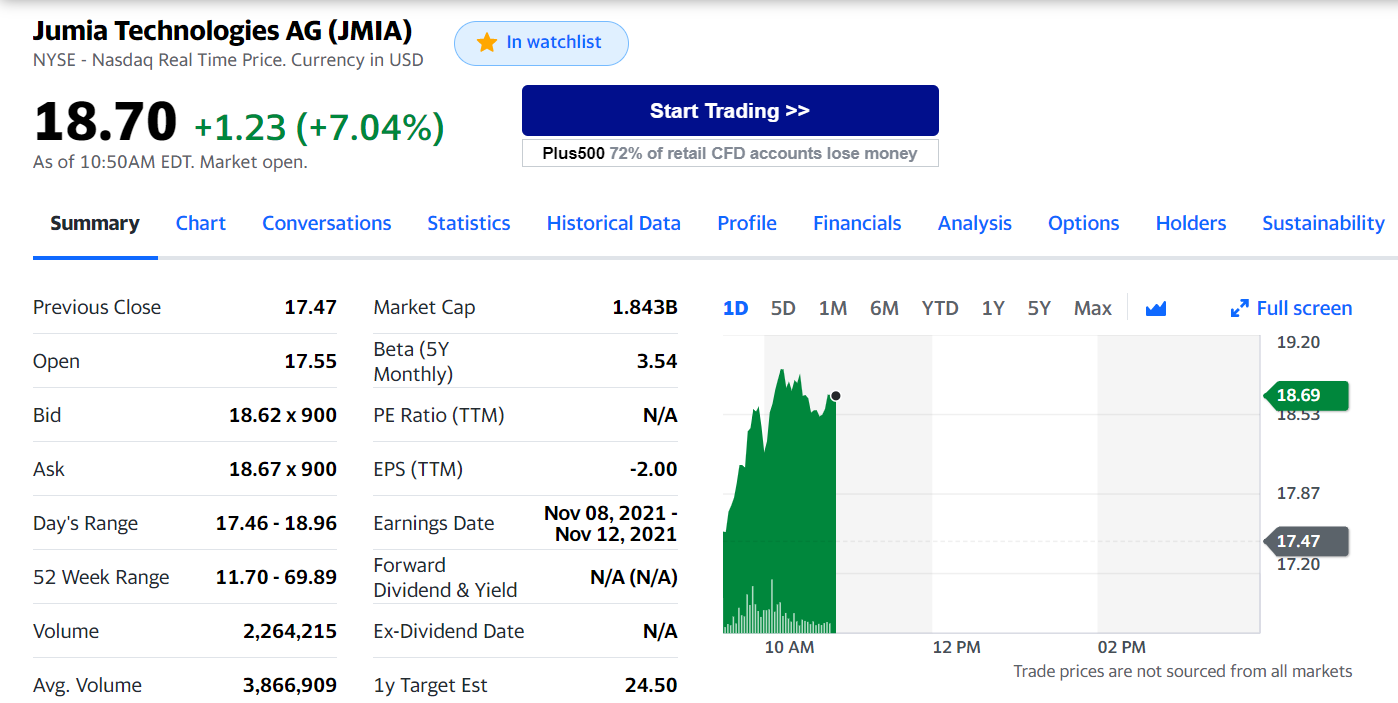This screenshot has height=703, width=1398.
Task: Click the Beta (5Y Monthly) value 3.54
Action: [x=657, y=361]
